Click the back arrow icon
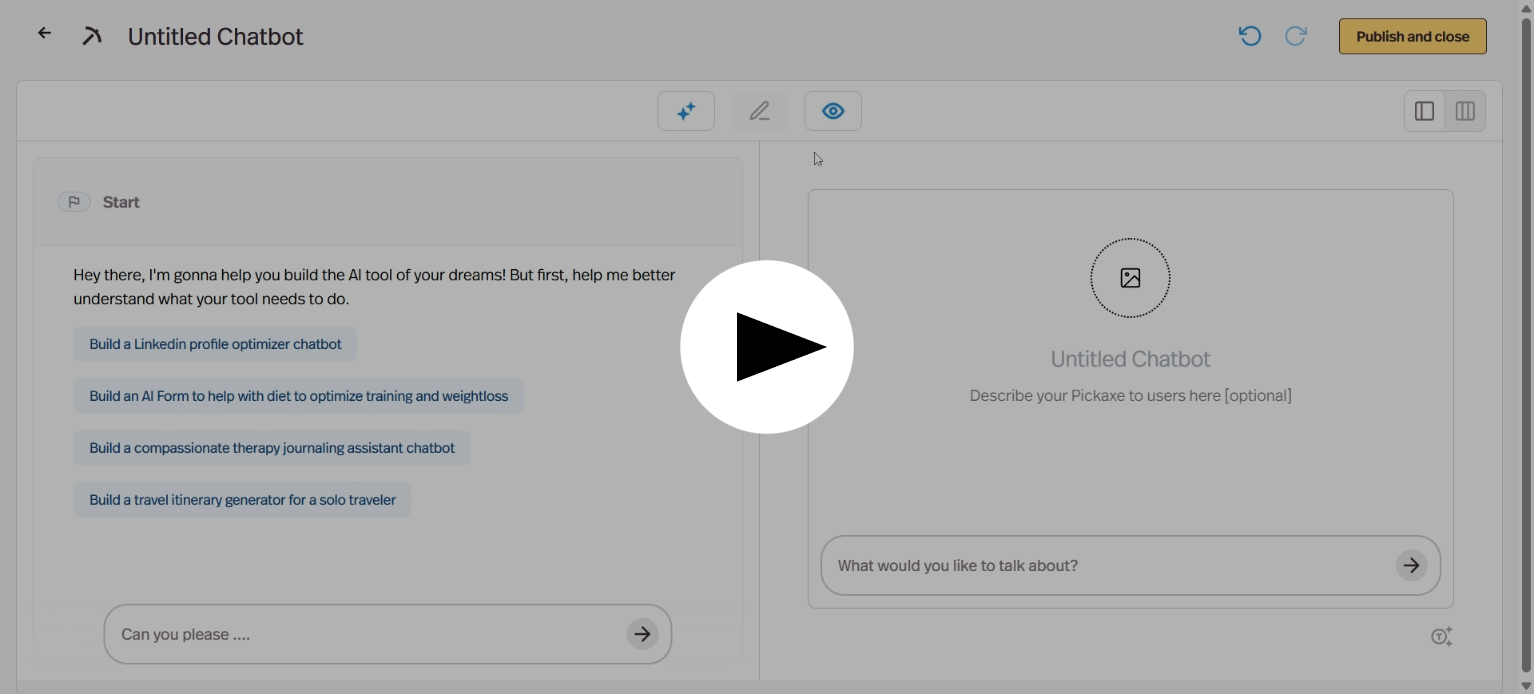 coord(44,34)
